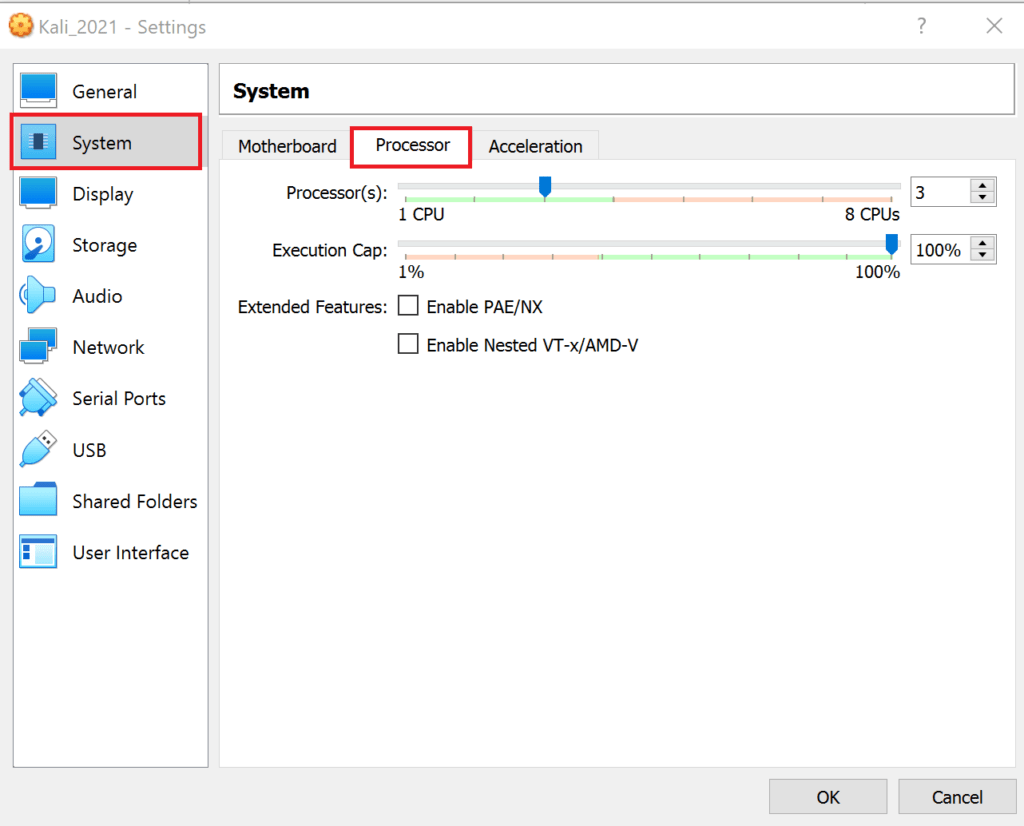Click the help question mark button
The width and height of the screenshot is (1024, 826).
[921, 26]
